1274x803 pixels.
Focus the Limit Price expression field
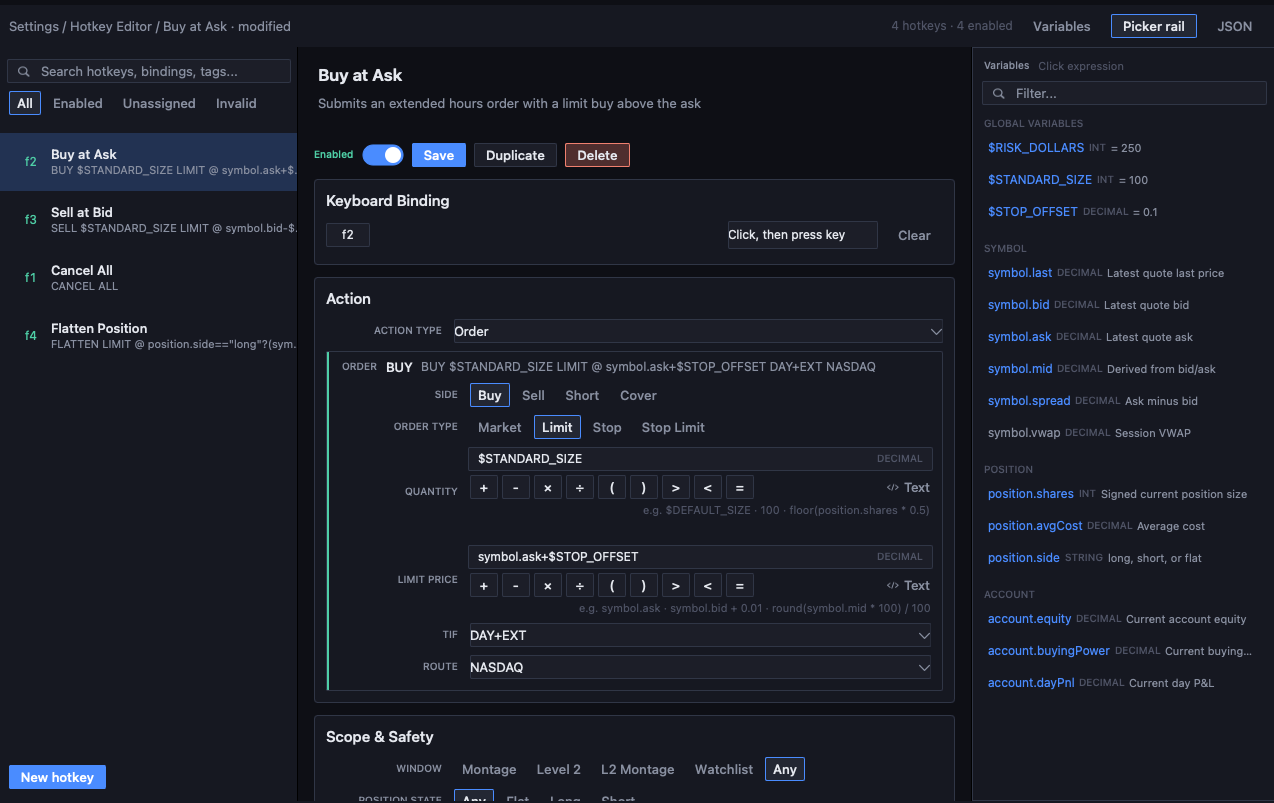pyautogui.click(x=700, y=556)
